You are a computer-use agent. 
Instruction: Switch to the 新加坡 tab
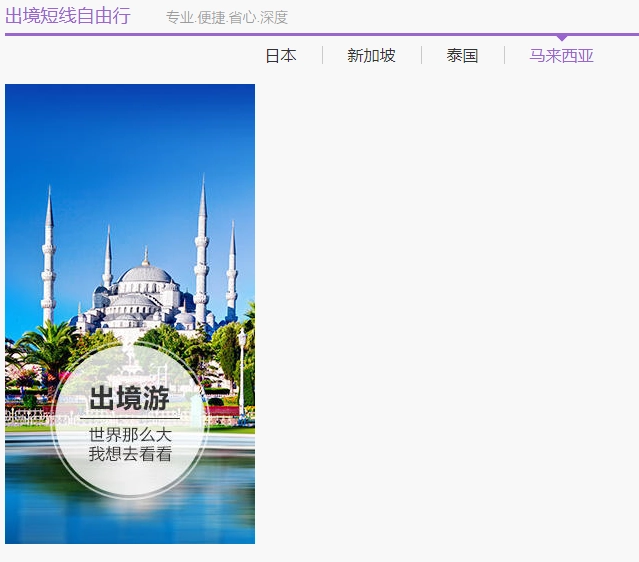[x=371, y=56]
